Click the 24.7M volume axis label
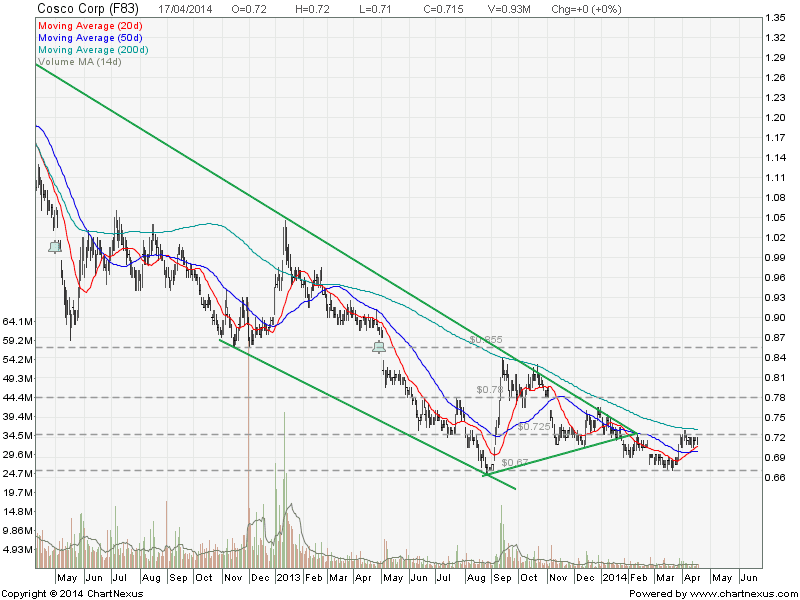The height and width of the screenshot is (600, 800). tap(18, 473)
